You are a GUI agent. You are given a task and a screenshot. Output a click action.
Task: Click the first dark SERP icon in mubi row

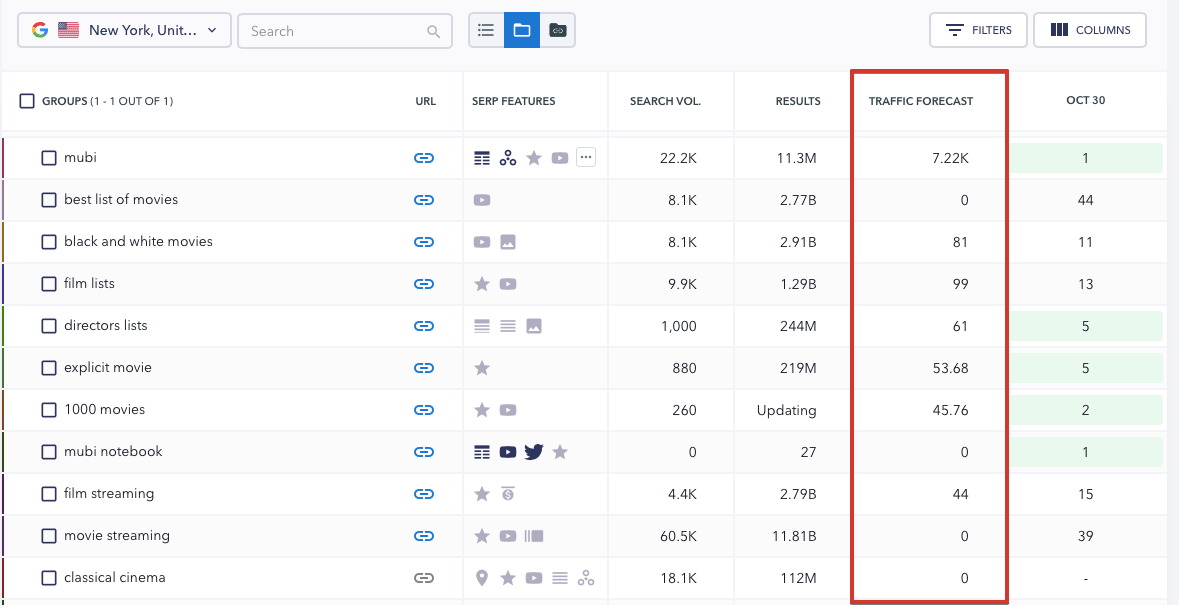(x=482, y=158)
